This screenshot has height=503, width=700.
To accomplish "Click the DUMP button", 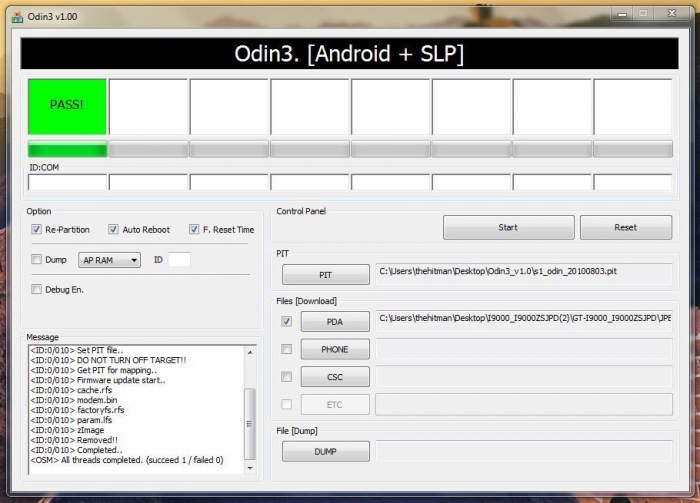I will pos(326,452).
